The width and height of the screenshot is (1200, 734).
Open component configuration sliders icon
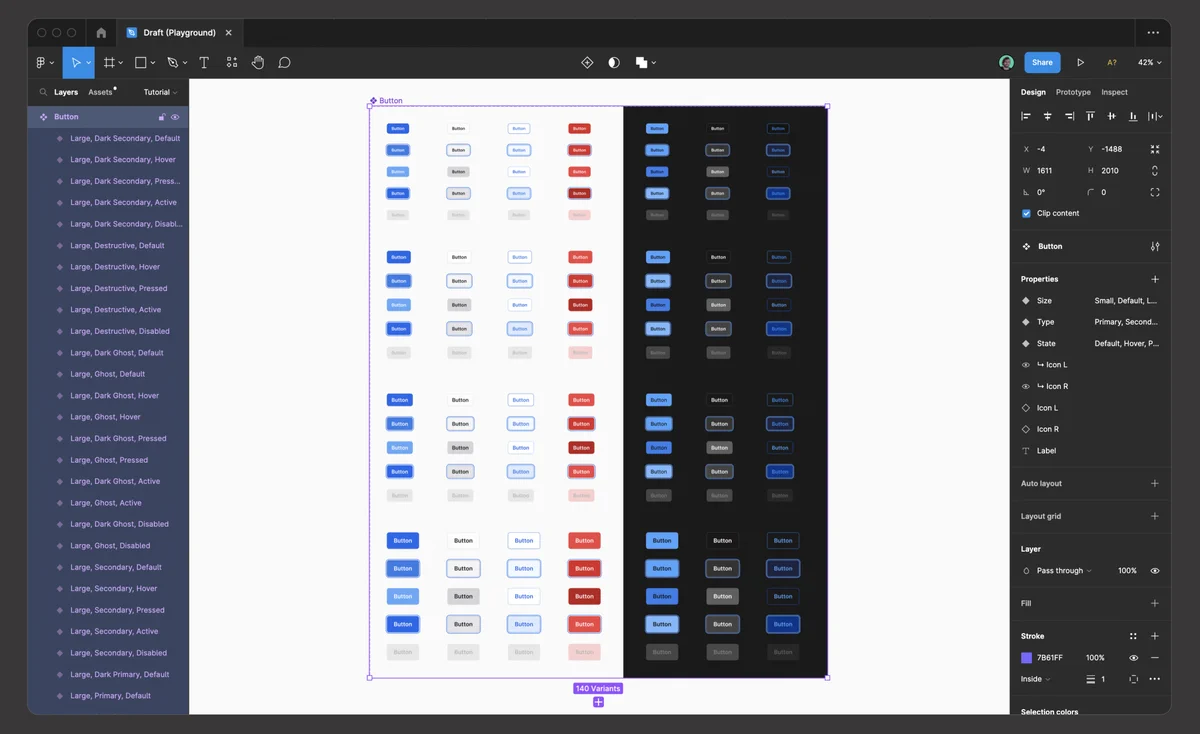(x=1155, y=246)
